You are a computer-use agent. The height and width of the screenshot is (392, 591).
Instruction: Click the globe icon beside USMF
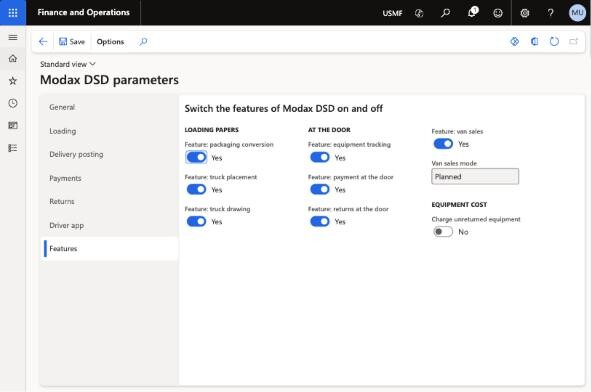click(x=419, y=13)
